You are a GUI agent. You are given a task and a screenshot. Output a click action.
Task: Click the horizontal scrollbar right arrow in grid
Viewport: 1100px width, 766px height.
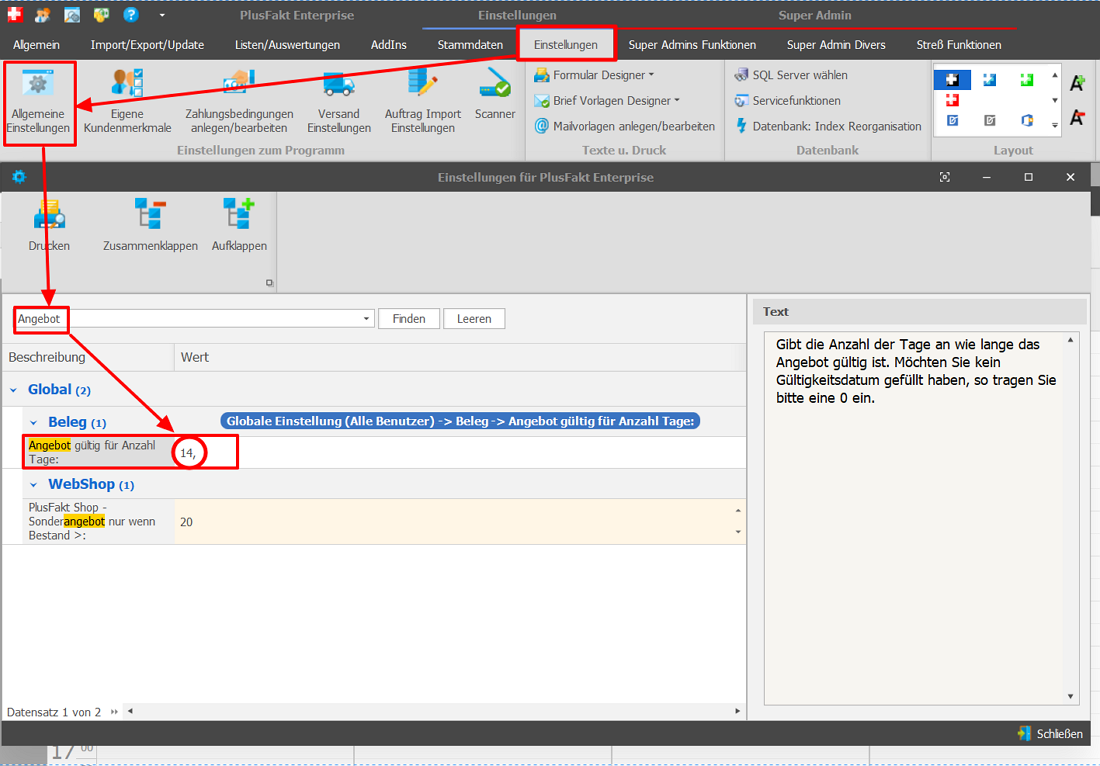point(737,711)
